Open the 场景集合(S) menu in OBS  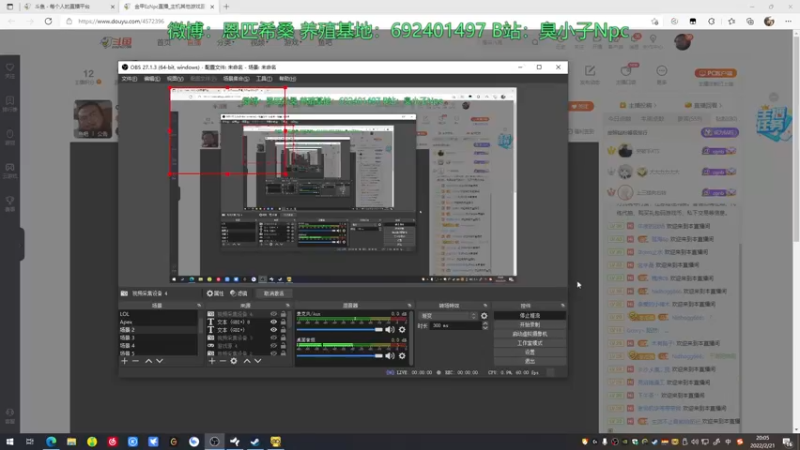click(x=236, y=79)
